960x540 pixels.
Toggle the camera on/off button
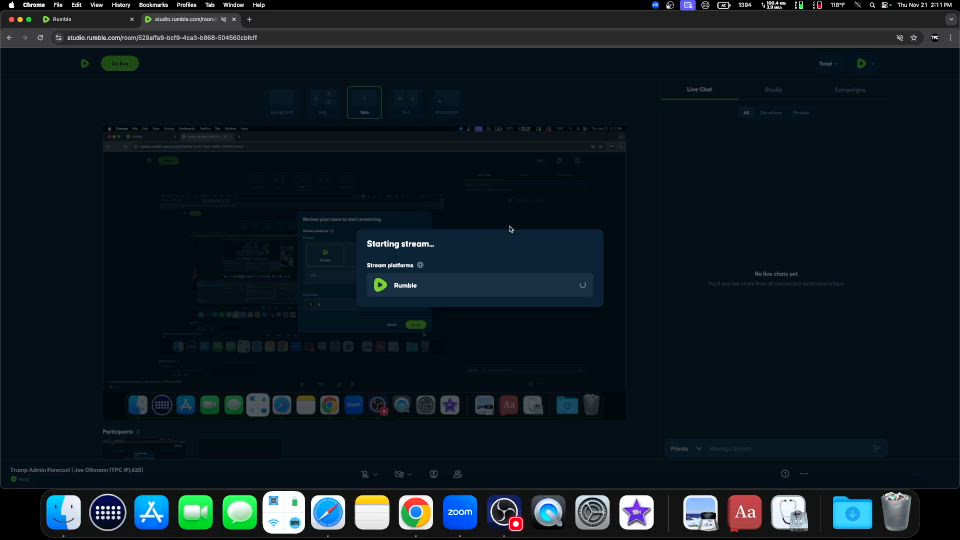tap(399, 473)
